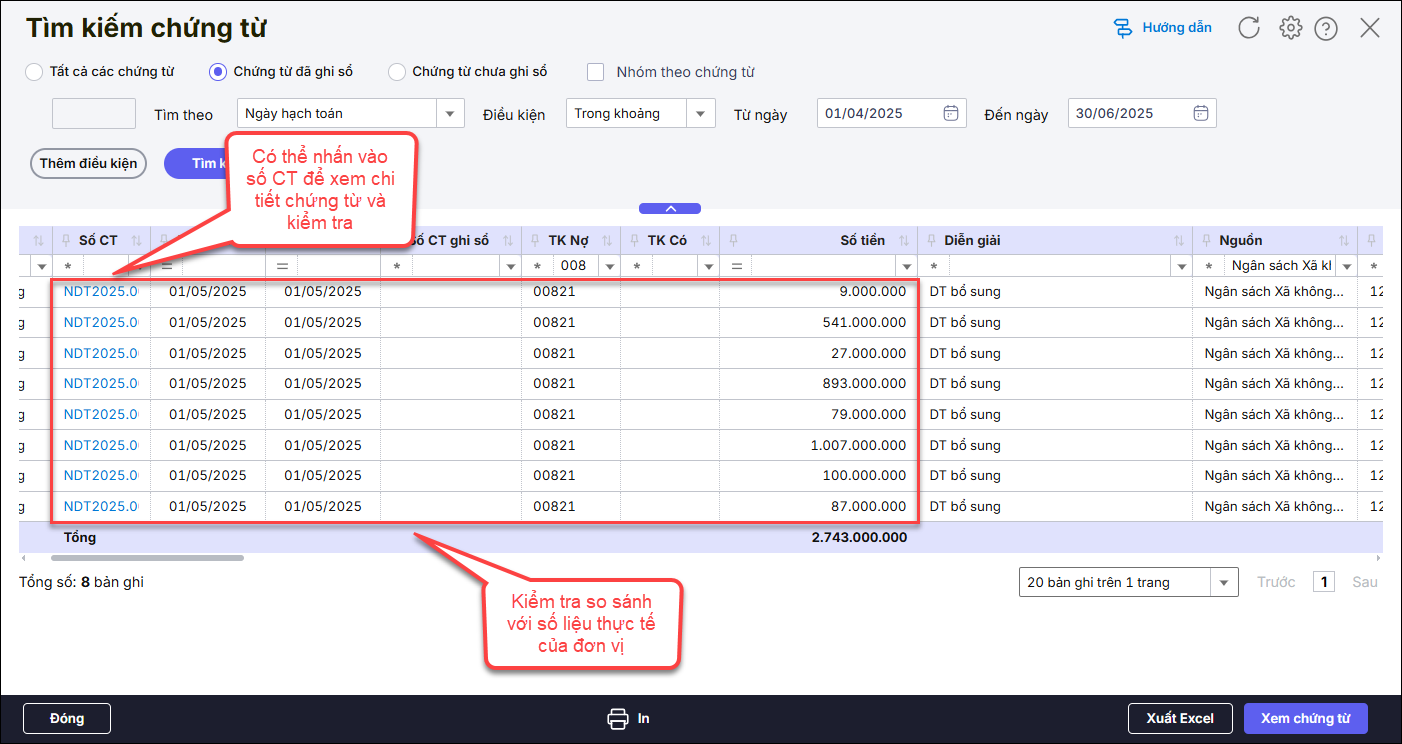Viewport: 1402px width, 744px height.
Task: Sort by Số tiền column arrows
Action: click(904, 241)
